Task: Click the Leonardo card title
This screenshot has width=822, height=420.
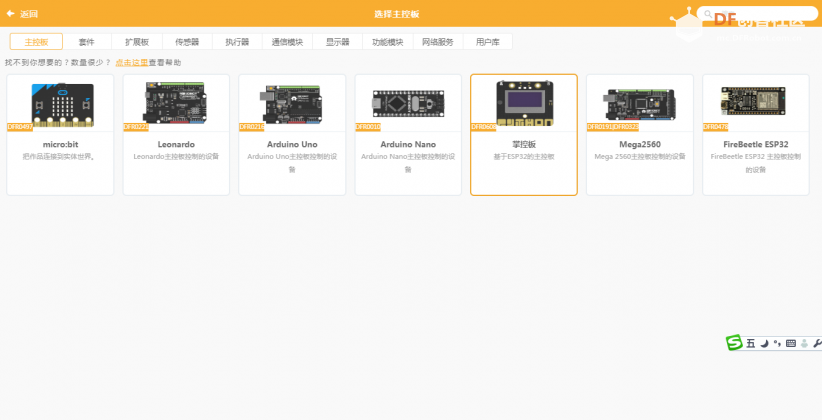Action: pos(176,144)
